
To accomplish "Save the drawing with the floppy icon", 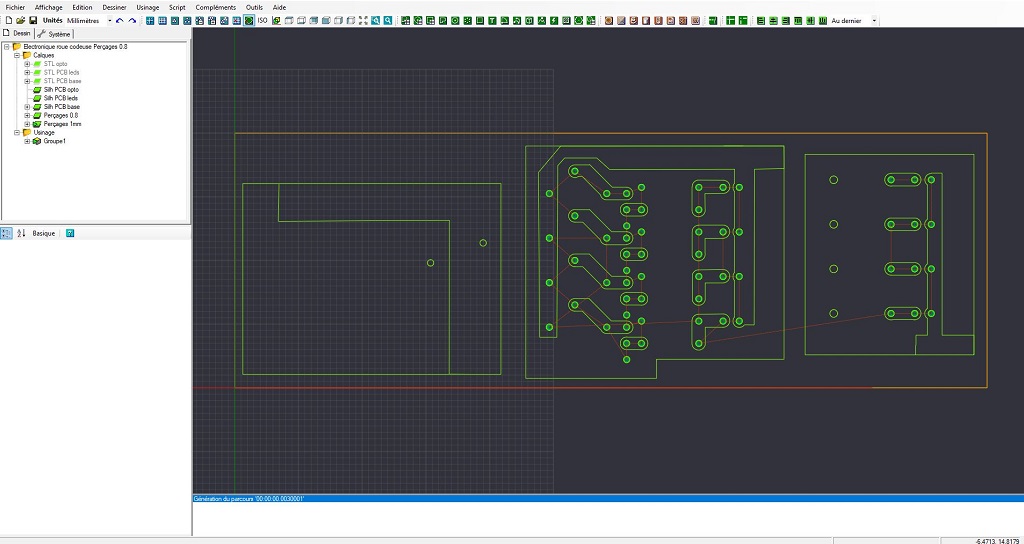I will pyautogui.click(x=33, y=20).
